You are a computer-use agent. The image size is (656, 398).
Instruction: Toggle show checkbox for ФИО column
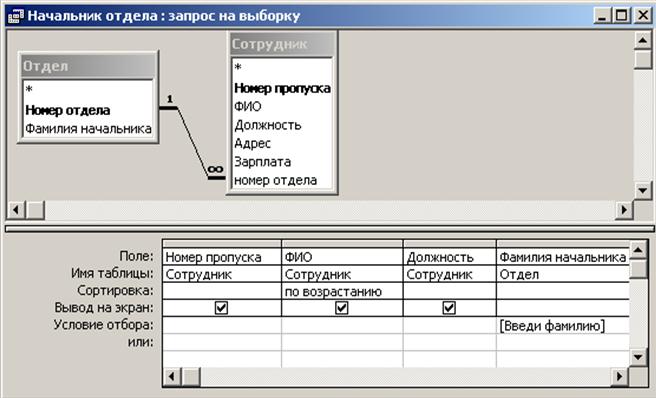[341, 308]
